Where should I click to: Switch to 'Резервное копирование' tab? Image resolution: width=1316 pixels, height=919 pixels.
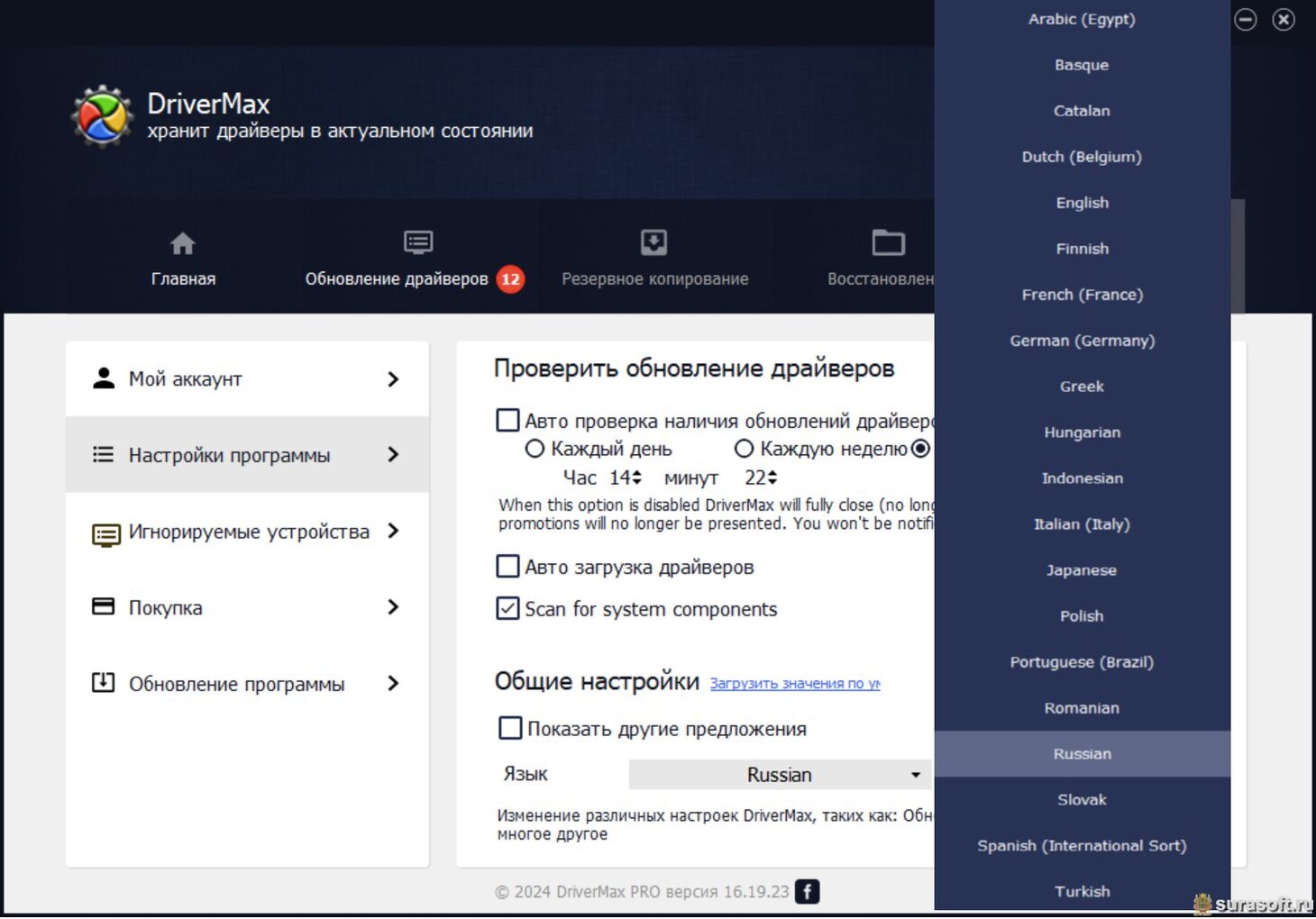coord(655,256)
